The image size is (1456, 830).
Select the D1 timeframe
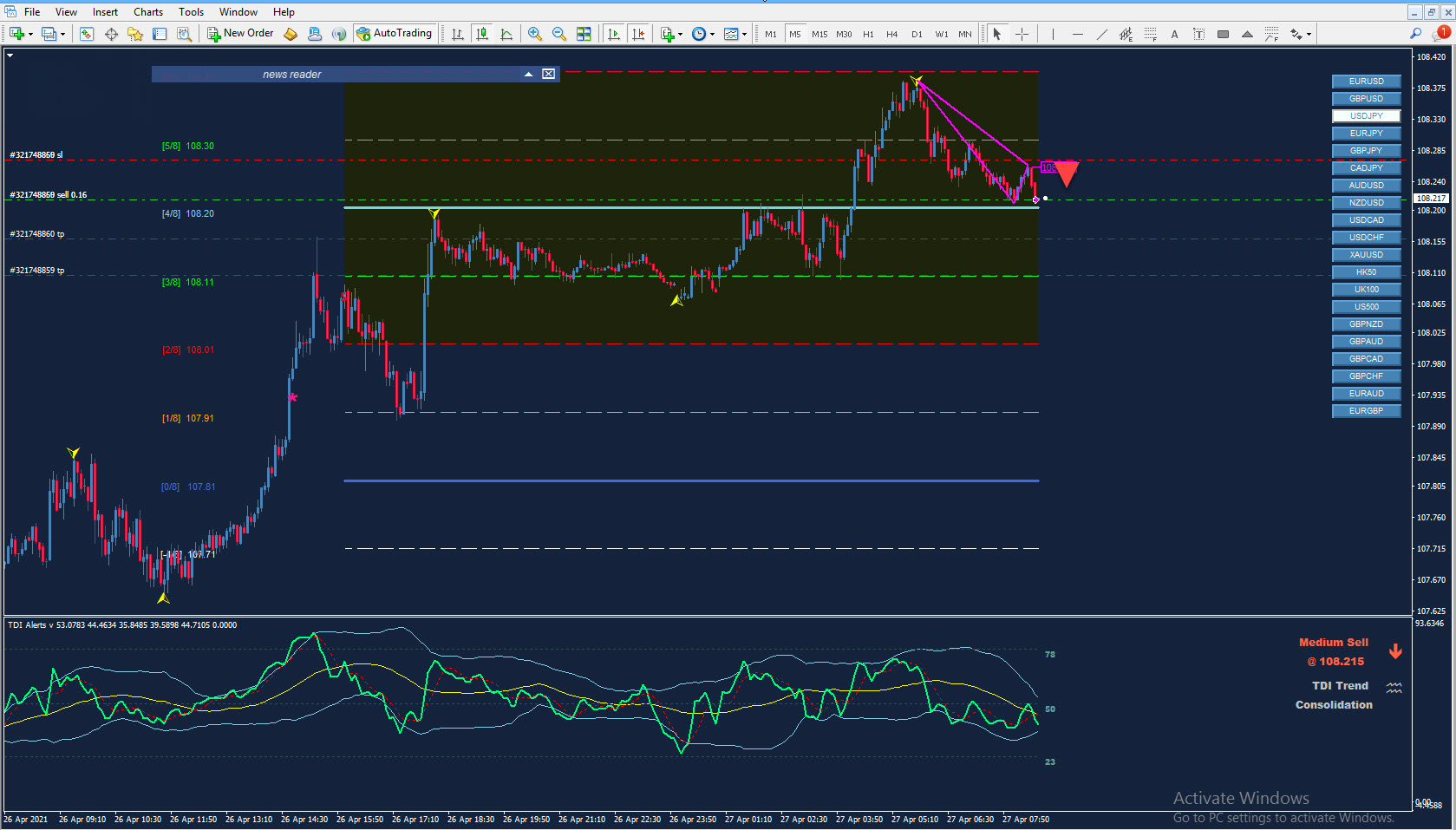(917, 34)
